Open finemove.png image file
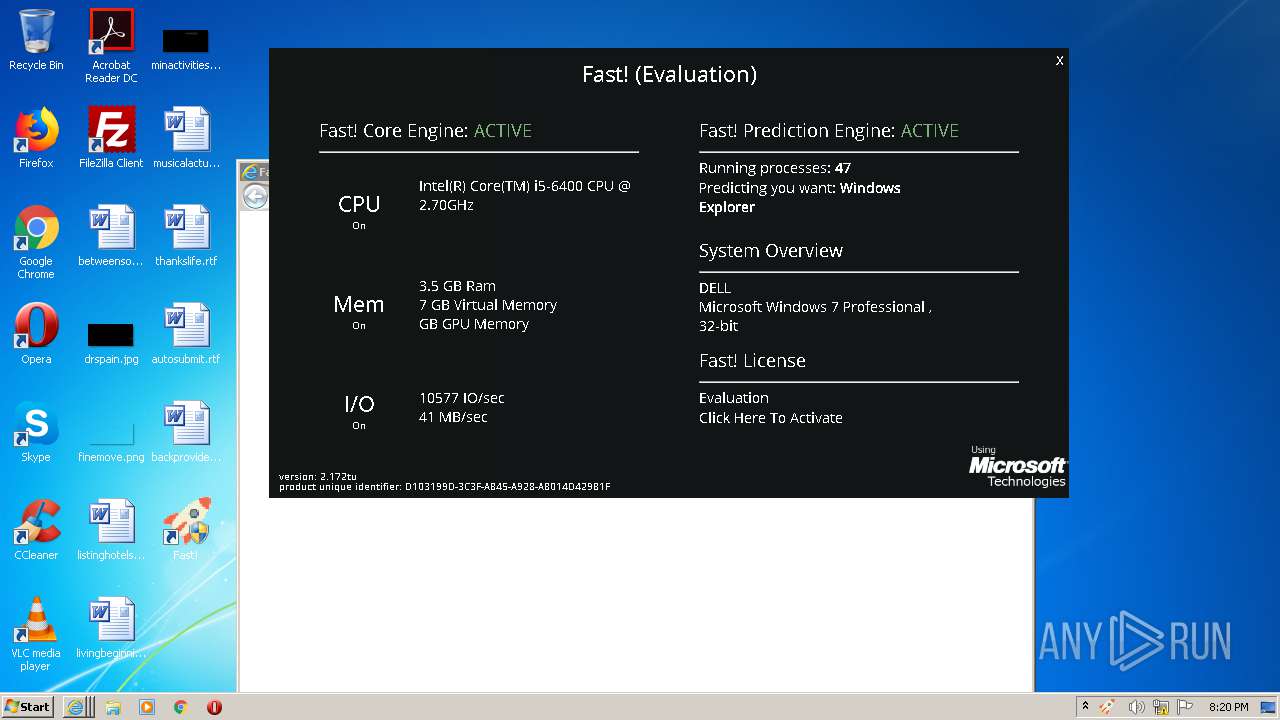Viewport: 1280px width, 720px height. [x=111, y=440]
